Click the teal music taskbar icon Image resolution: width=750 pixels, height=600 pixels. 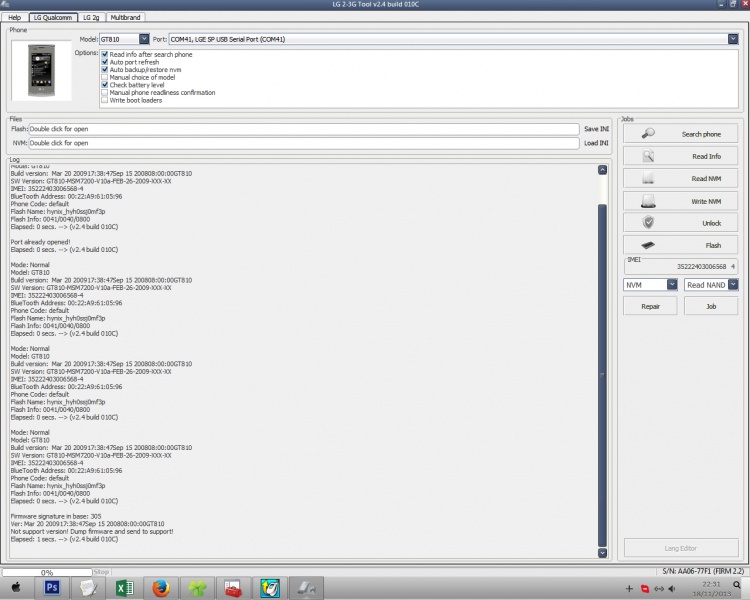click(x=270, y=588)
